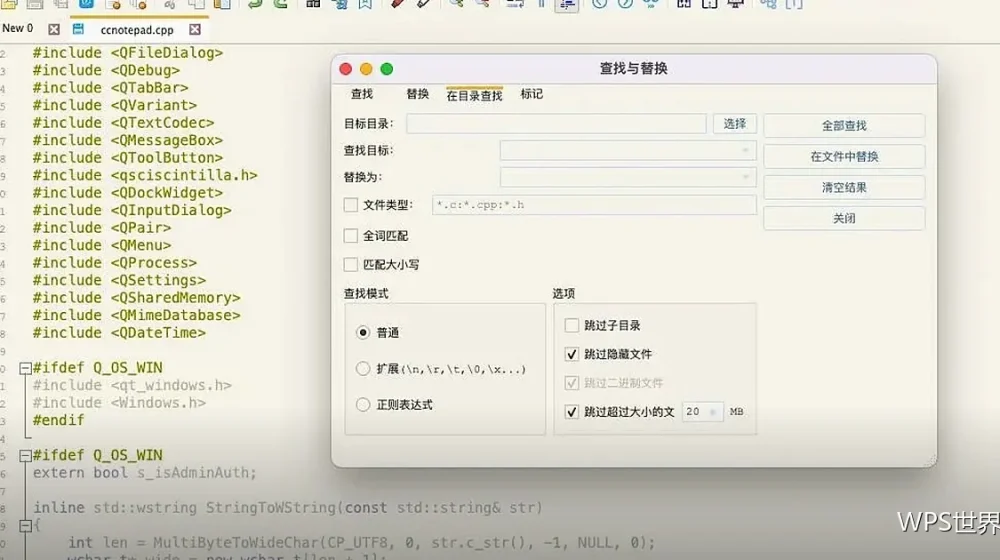
Task: Click the 查找与替换 dialog title bar
Action: tap(633, 68)
